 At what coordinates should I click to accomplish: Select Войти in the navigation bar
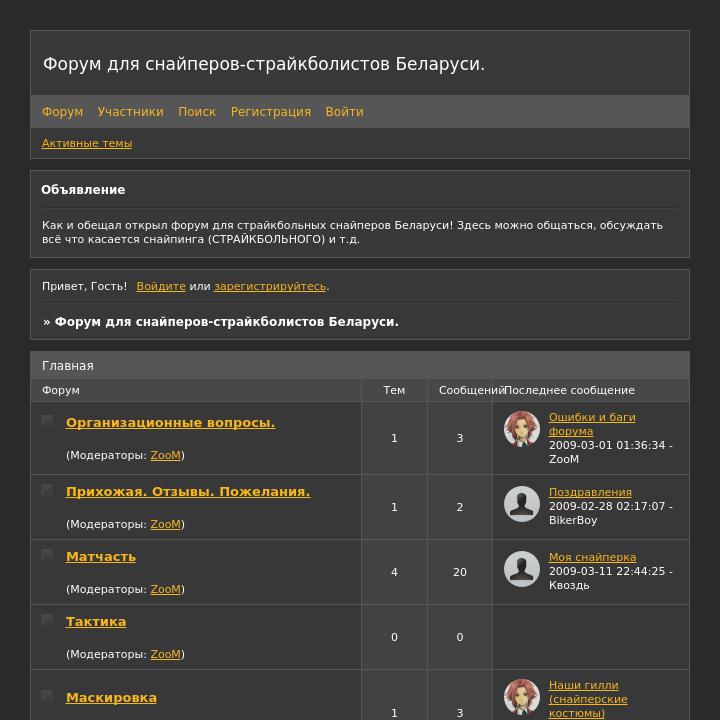(344, 112)
